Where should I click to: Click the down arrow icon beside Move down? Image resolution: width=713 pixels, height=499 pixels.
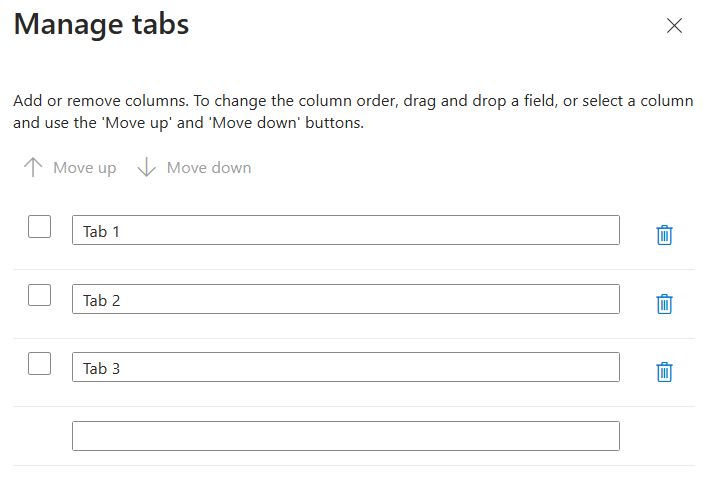point(147,168)
